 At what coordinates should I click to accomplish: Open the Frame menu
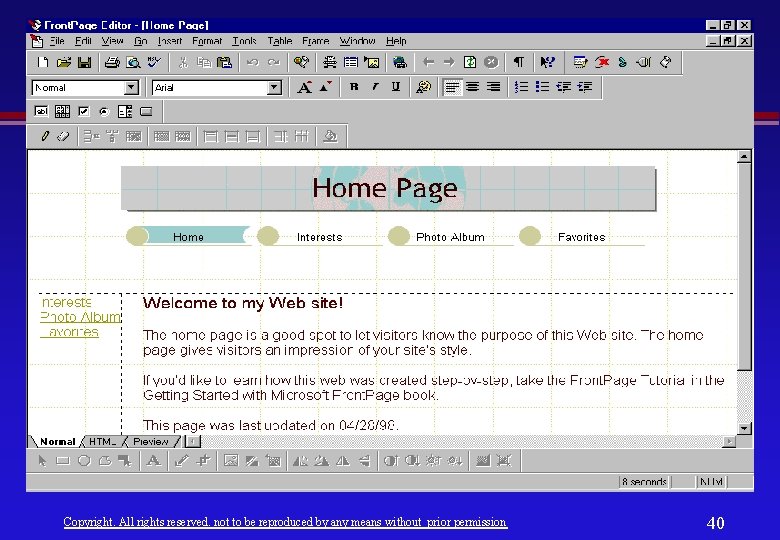315,41
